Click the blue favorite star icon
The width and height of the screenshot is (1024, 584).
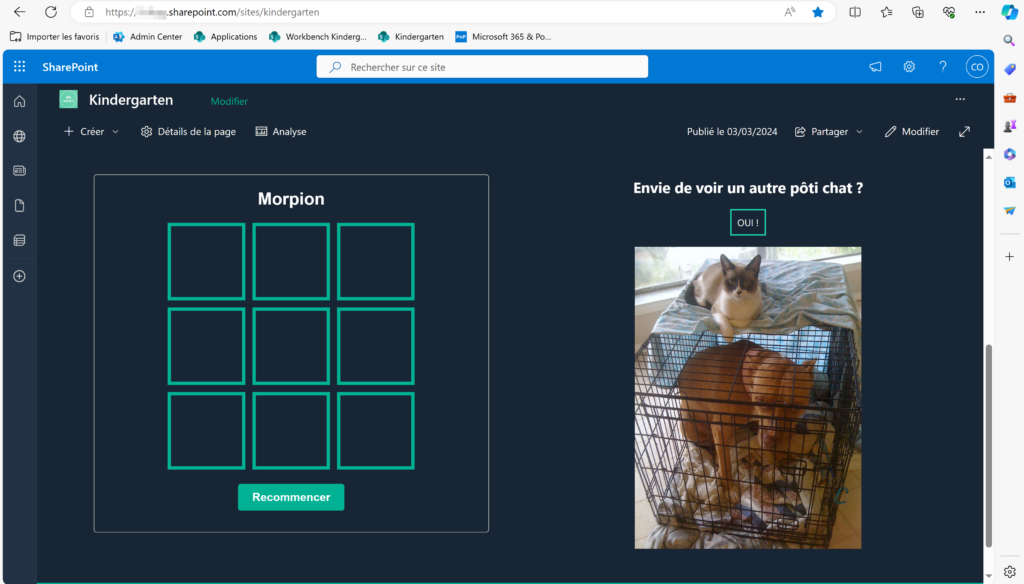[818, 12]
